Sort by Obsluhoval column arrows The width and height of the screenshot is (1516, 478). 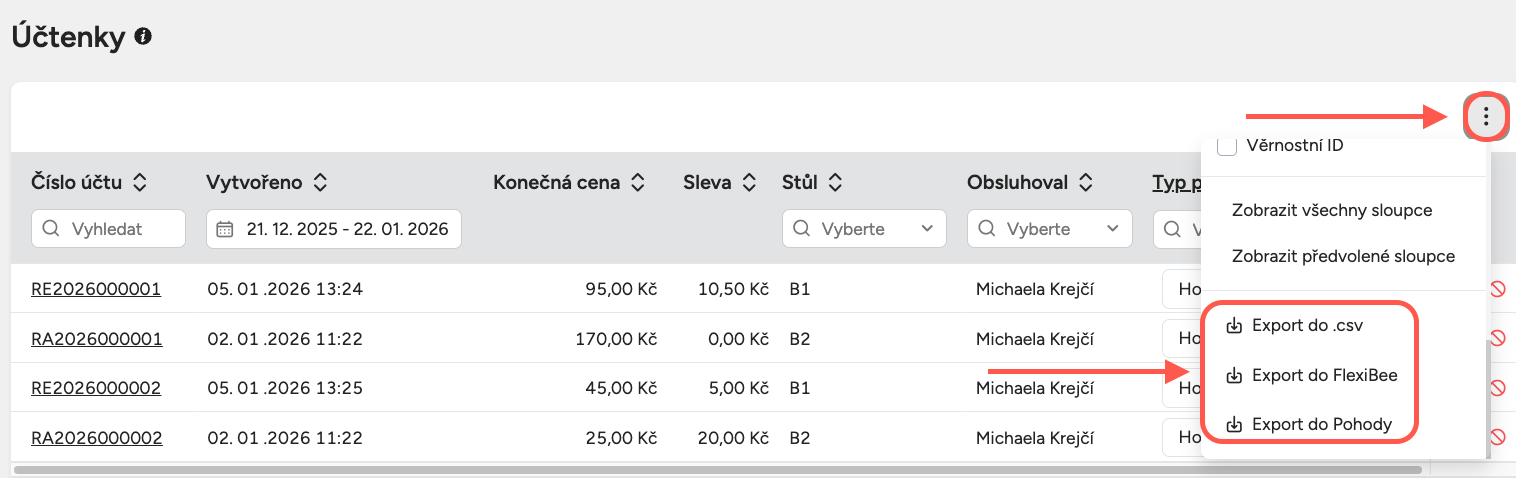(x=1086, y=182)
